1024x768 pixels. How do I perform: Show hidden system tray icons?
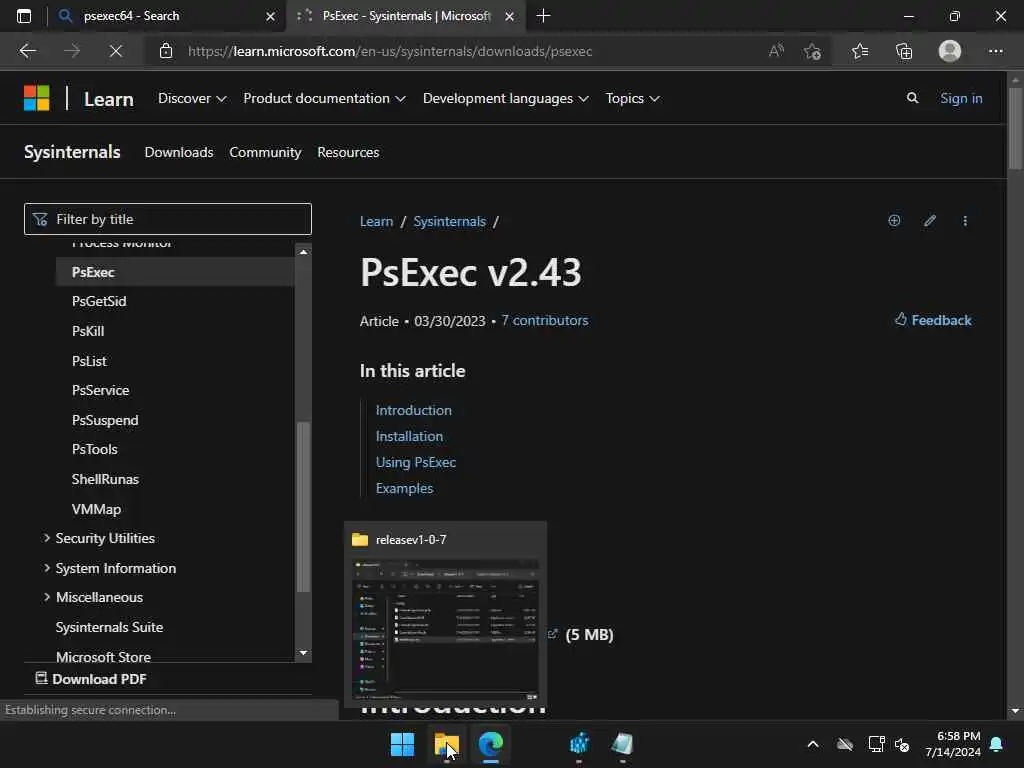[x=813, y=744]
